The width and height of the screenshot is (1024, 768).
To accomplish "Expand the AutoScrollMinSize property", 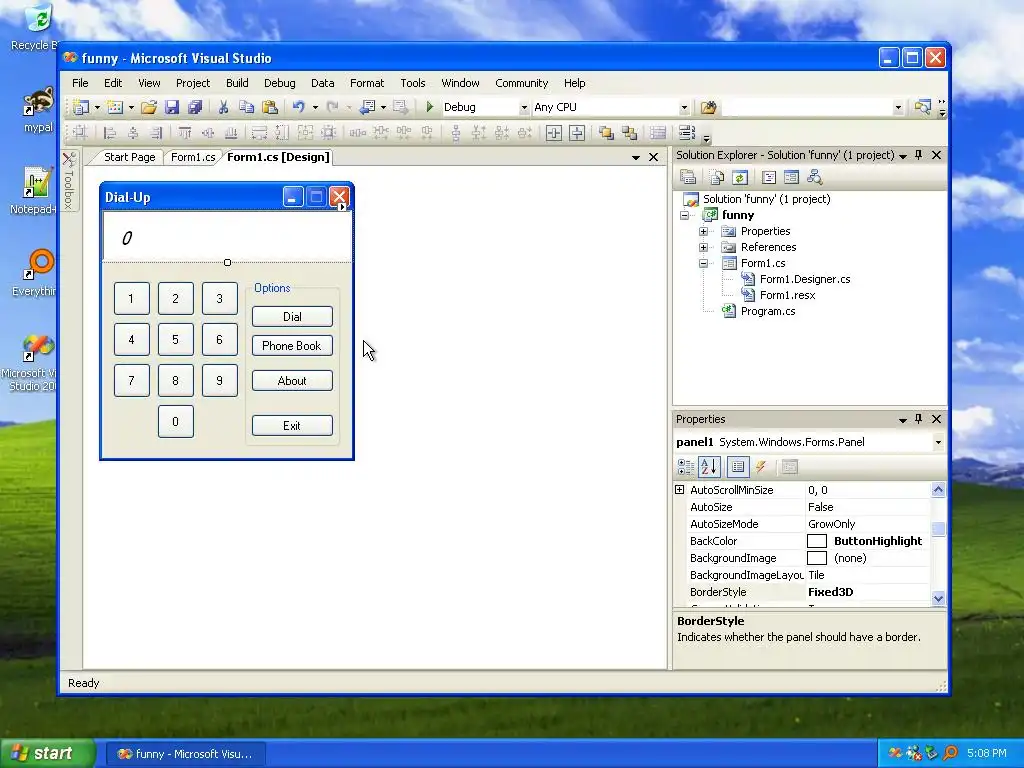I will tap(679, 489).
